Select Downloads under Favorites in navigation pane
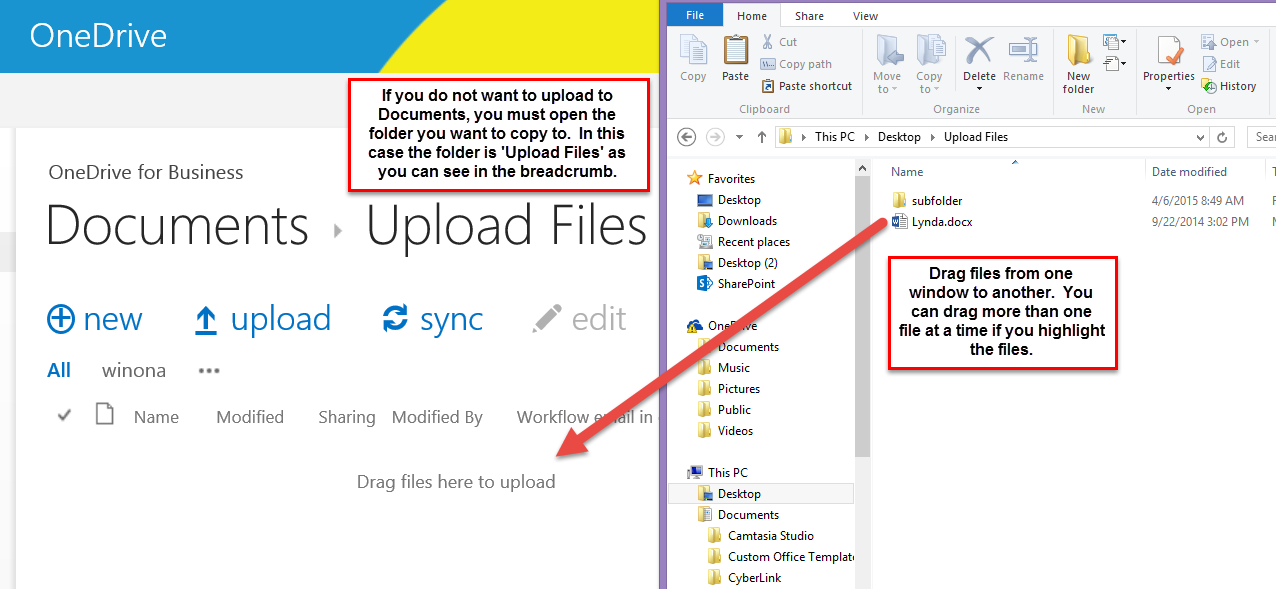1276x589 pixels. coord(746,221)
